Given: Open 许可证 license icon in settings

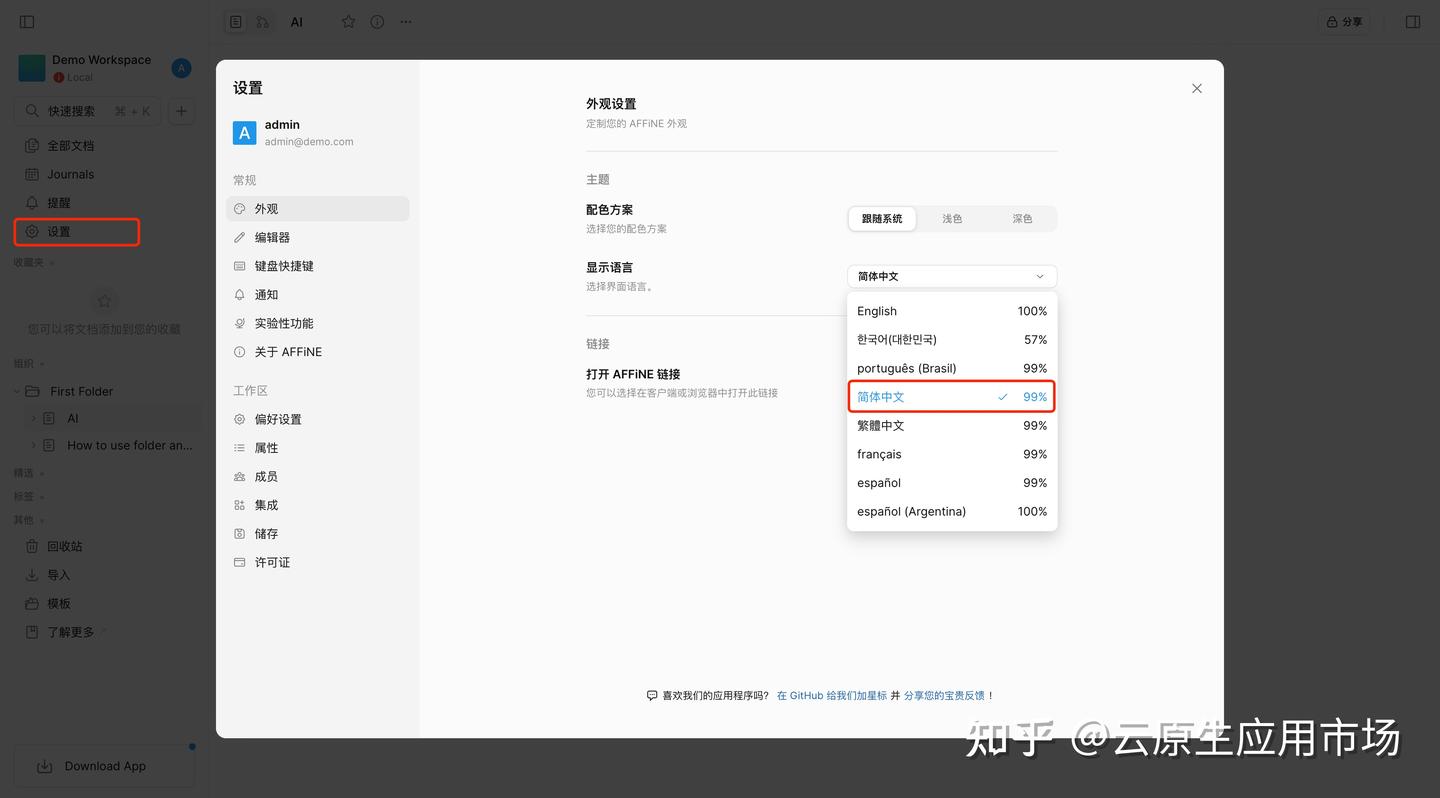Looking at the screenshot, I should pyautogui.click(x=240, y=563).
